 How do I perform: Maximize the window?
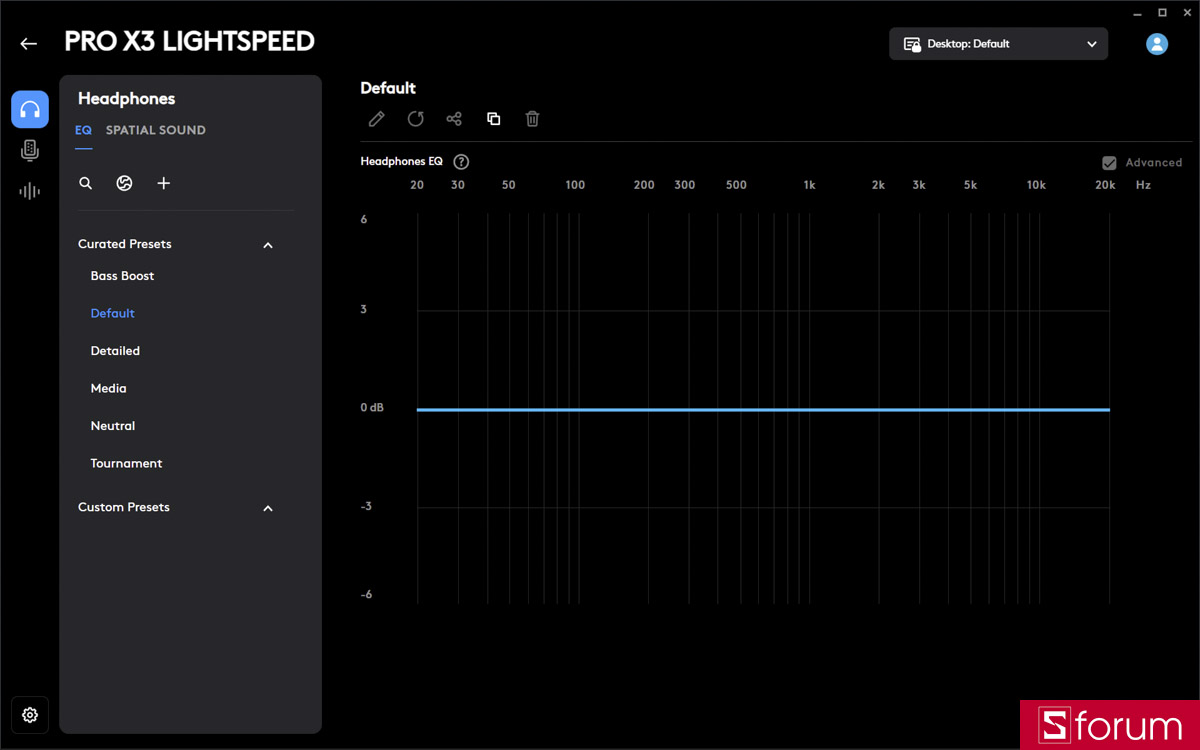point(1162,12)
